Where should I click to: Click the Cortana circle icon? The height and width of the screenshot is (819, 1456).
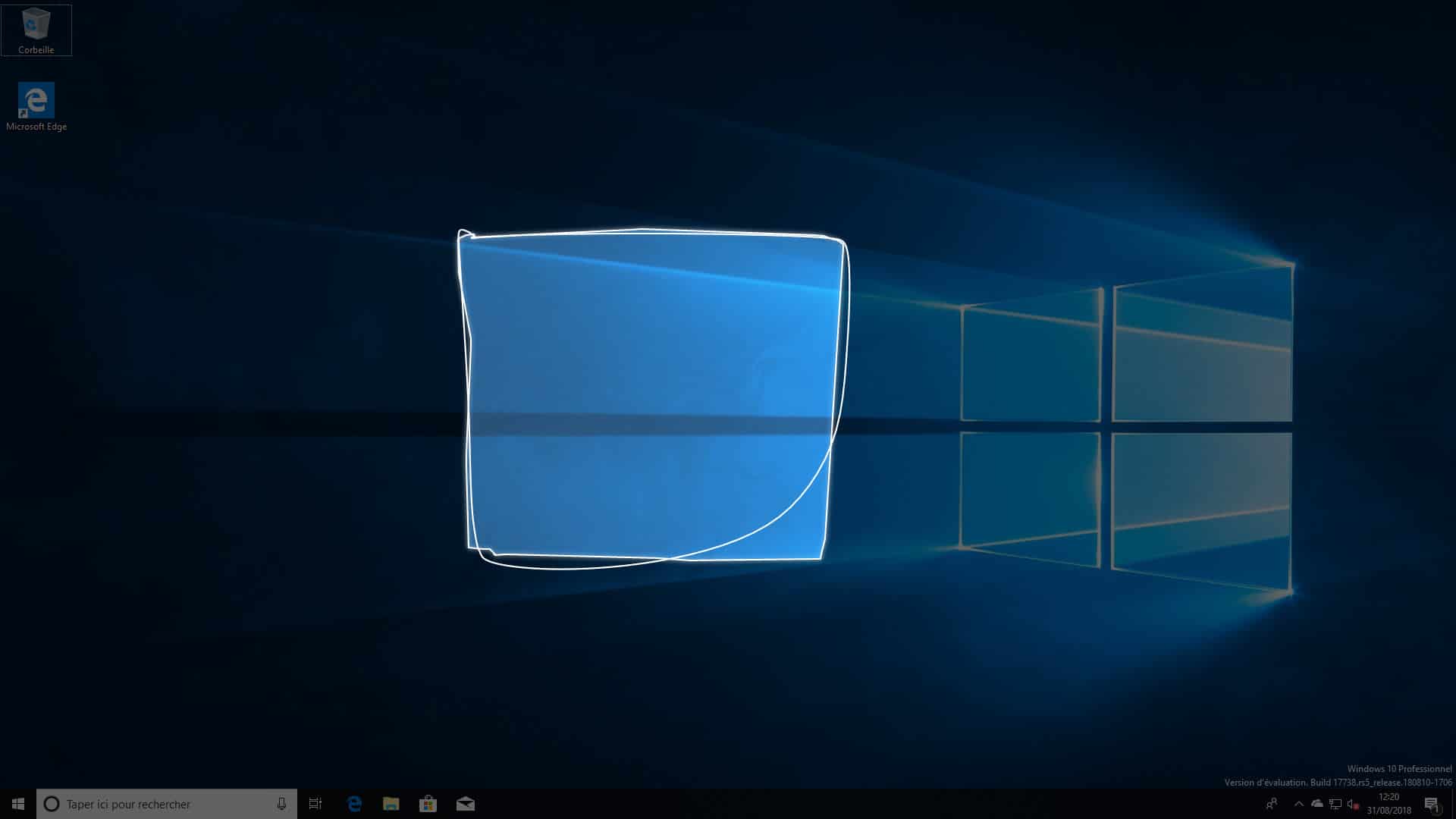click(51, 804)
